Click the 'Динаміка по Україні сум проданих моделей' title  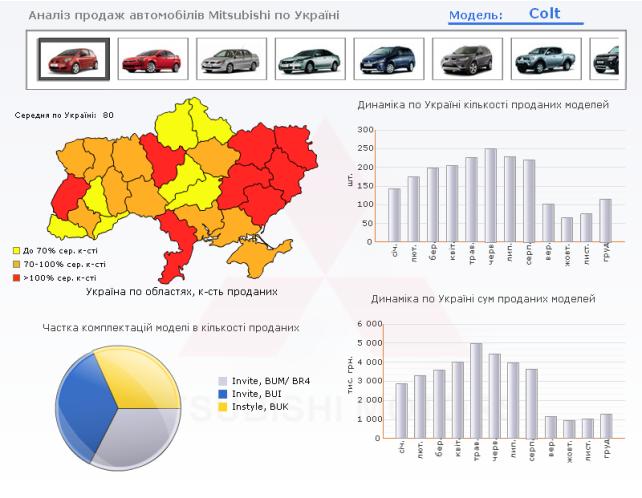click(483, 299)
